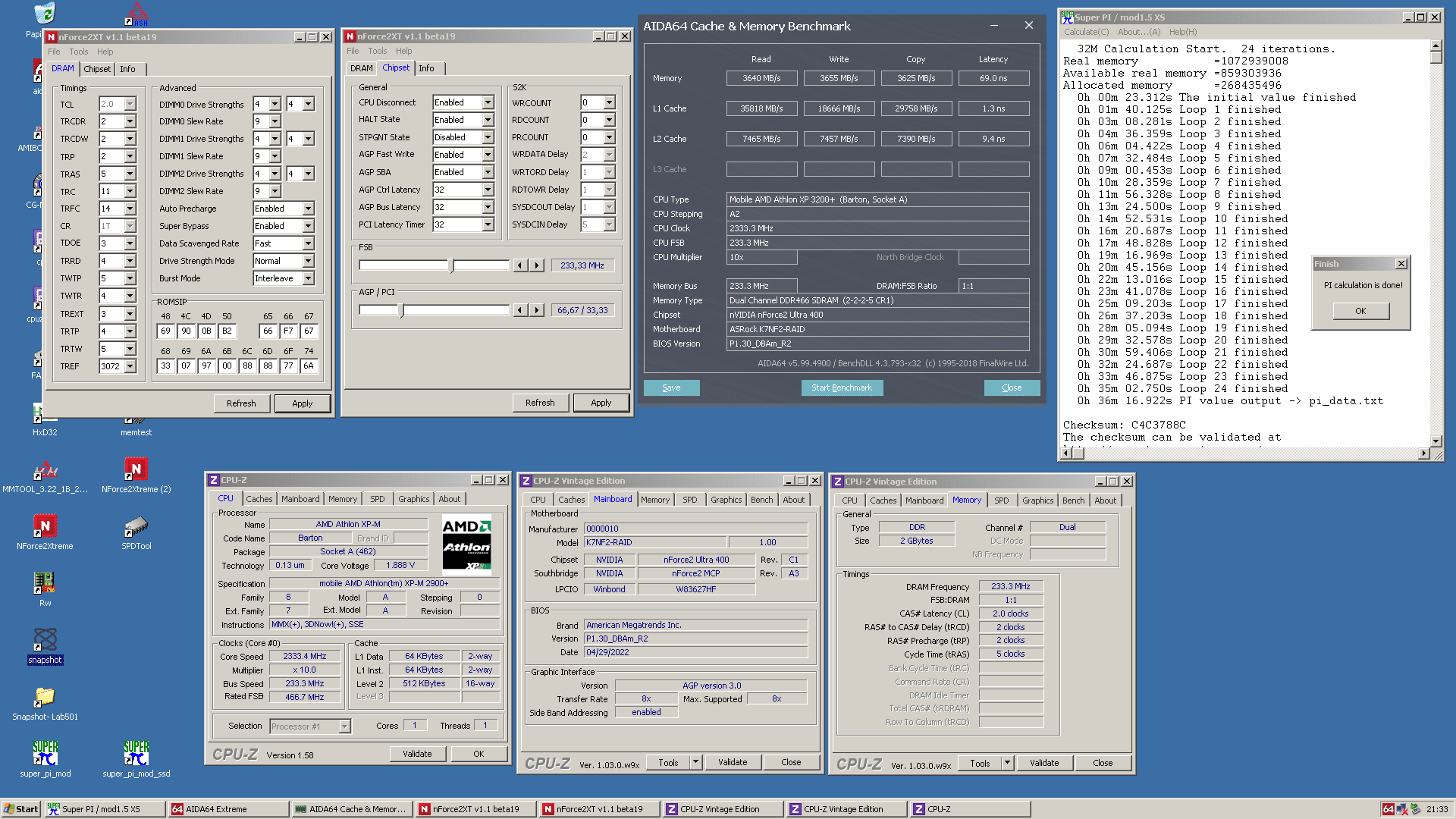Open the PCI Latency Timer dropdown
Viewport: 1456px width, 819px height.
click(488, 224)
